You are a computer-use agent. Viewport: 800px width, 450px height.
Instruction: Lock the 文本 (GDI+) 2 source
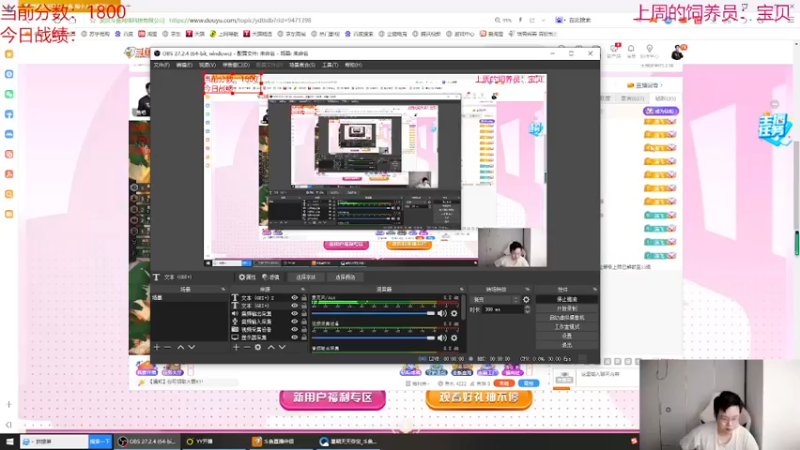point(304,297)
